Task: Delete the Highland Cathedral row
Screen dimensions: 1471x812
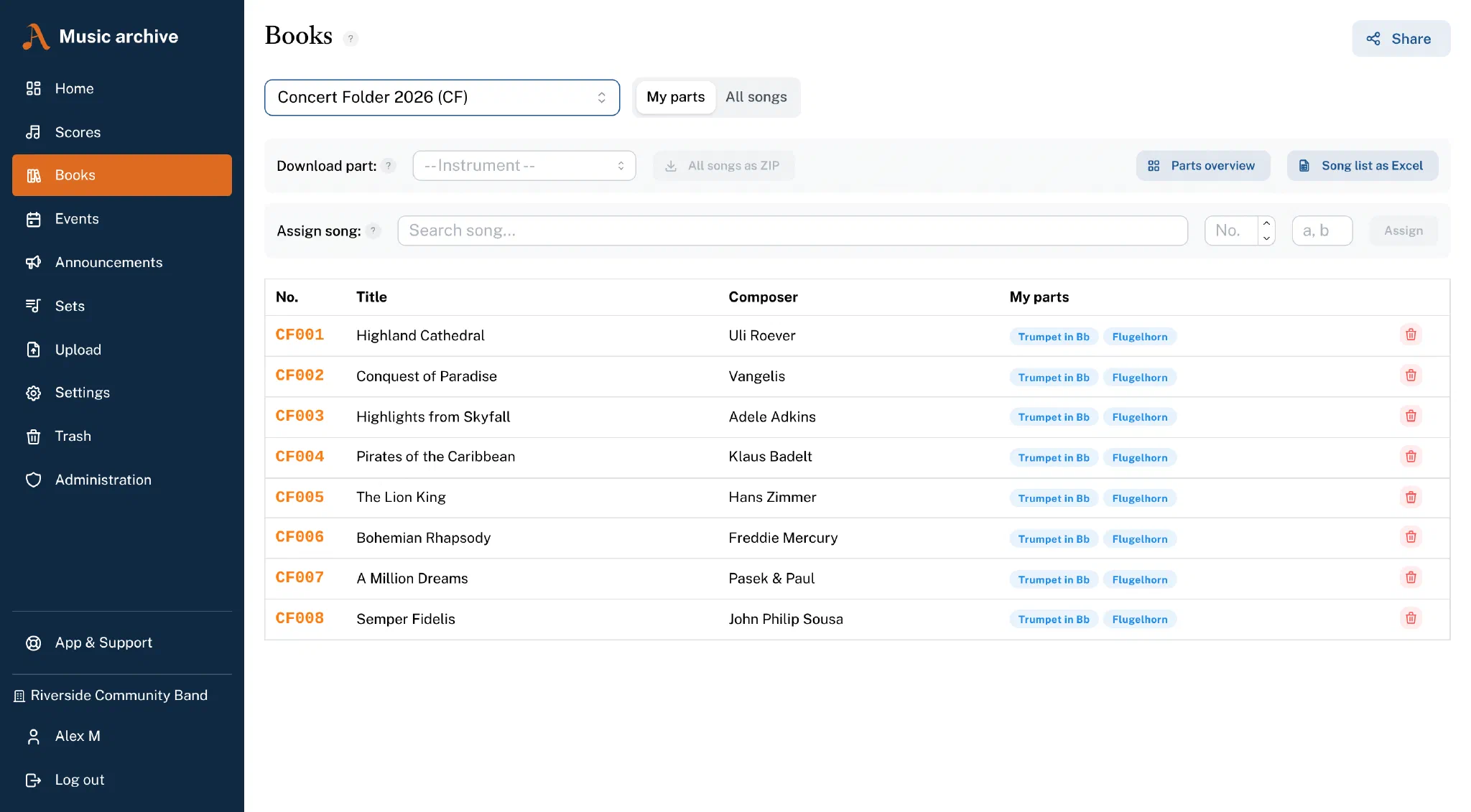Action: click(1411, 335)
